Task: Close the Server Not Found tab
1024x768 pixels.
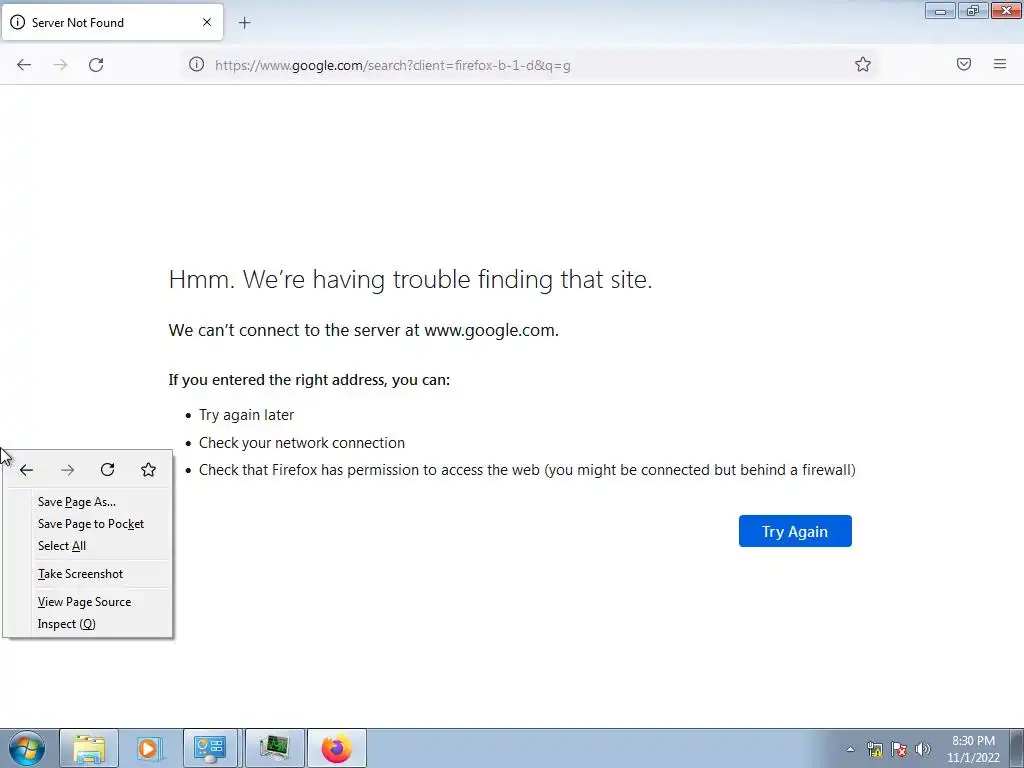Action: coord(207,22)
